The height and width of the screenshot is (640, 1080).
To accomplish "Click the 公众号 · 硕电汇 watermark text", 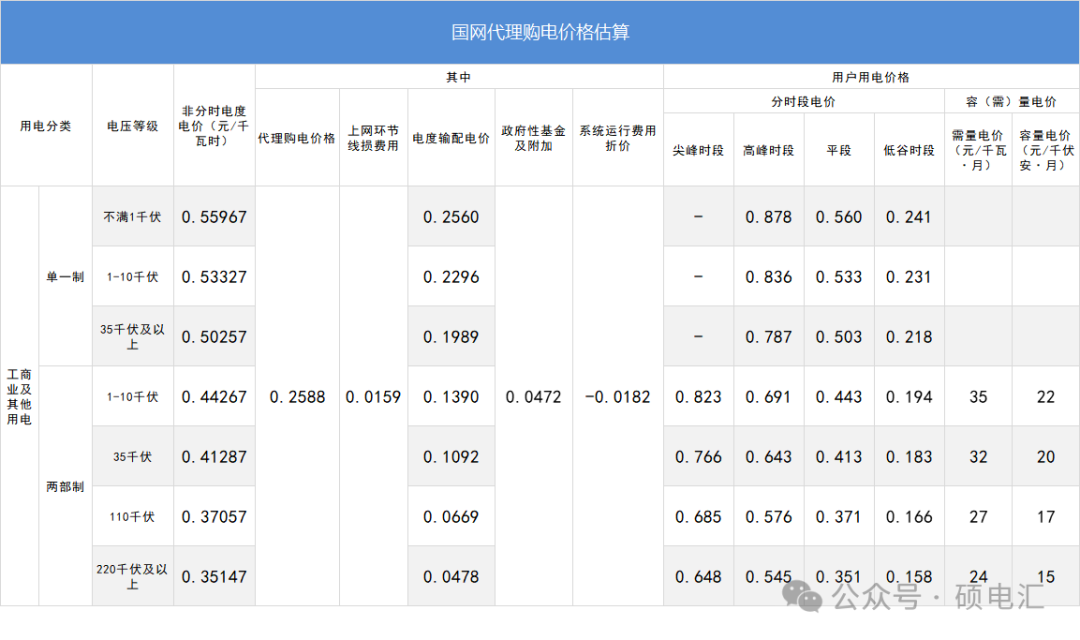I will 938,598.
